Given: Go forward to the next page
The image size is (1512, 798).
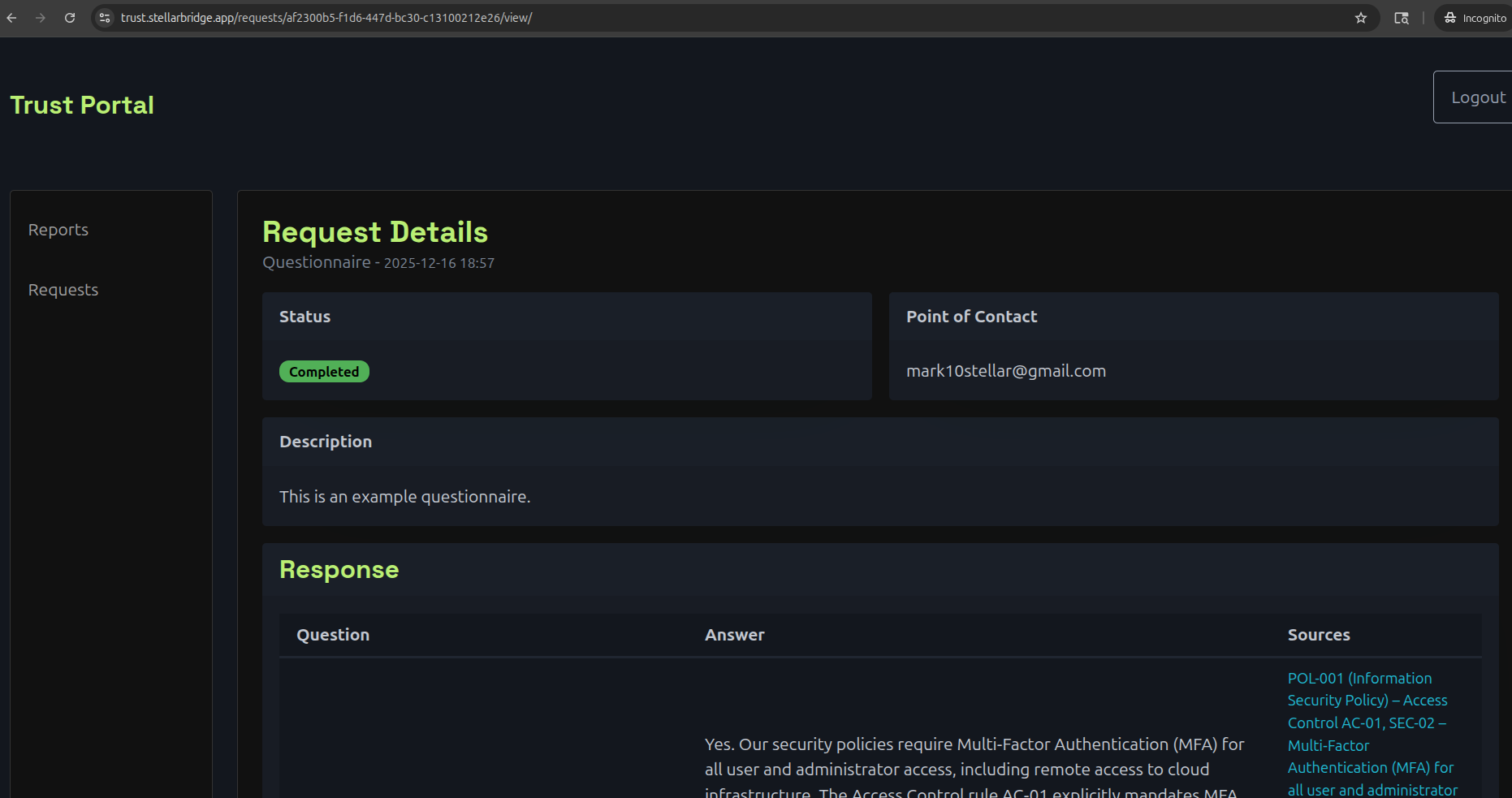Looking at the screenshot, I should (x=41, y=17).
